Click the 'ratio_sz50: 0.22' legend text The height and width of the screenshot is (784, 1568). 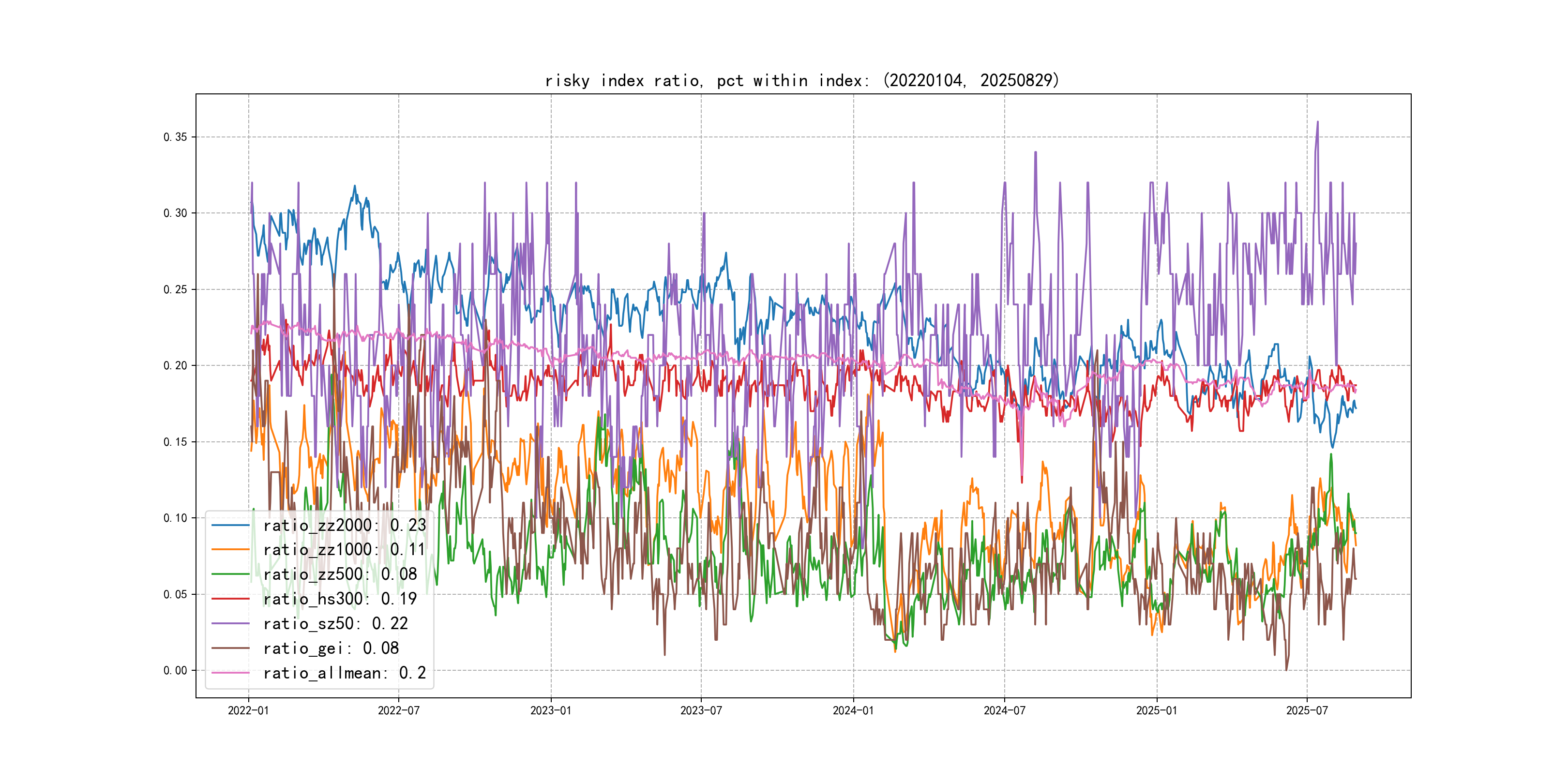click(x=335, y=623)
